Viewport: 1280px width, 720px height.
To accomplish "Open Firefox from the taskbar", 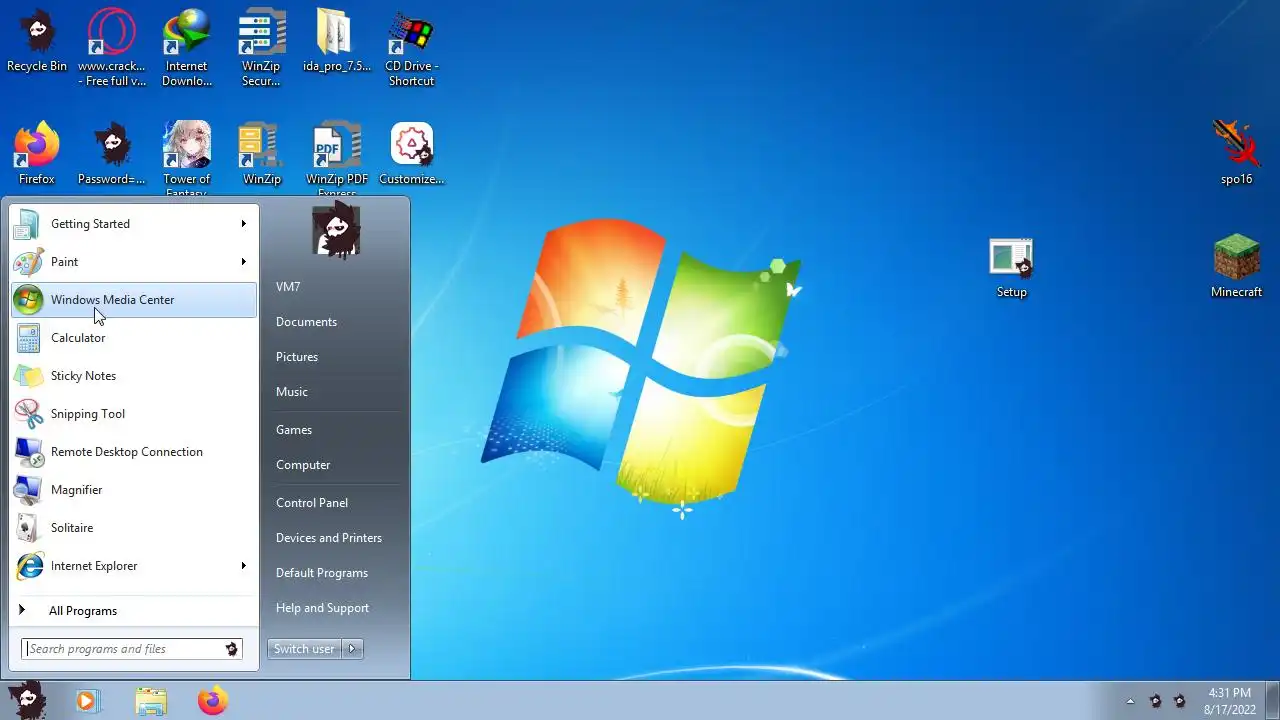I will click(x=212, y=701).
